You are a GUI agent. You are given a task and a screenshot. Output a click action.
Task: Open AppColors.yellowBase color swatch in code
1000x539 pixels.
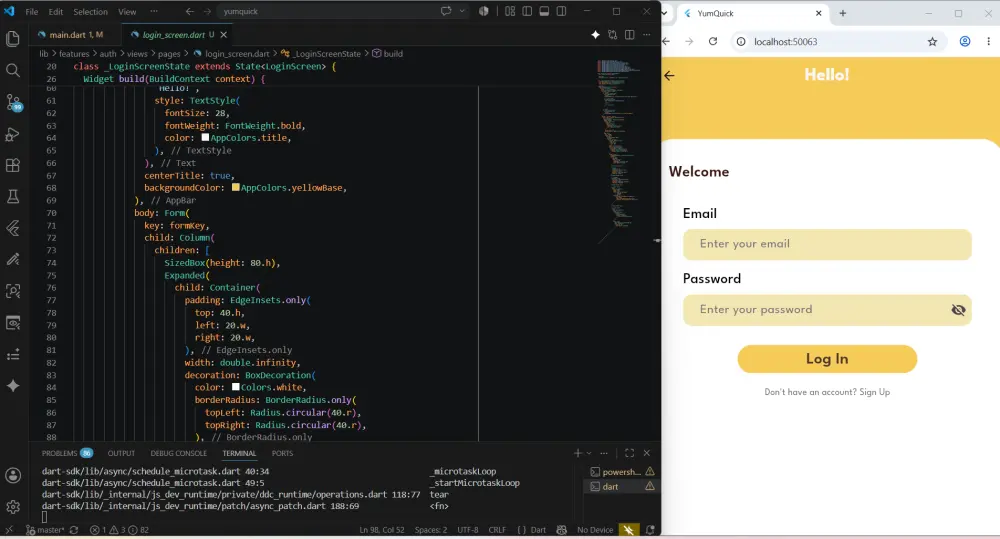(x=235, y=188)
